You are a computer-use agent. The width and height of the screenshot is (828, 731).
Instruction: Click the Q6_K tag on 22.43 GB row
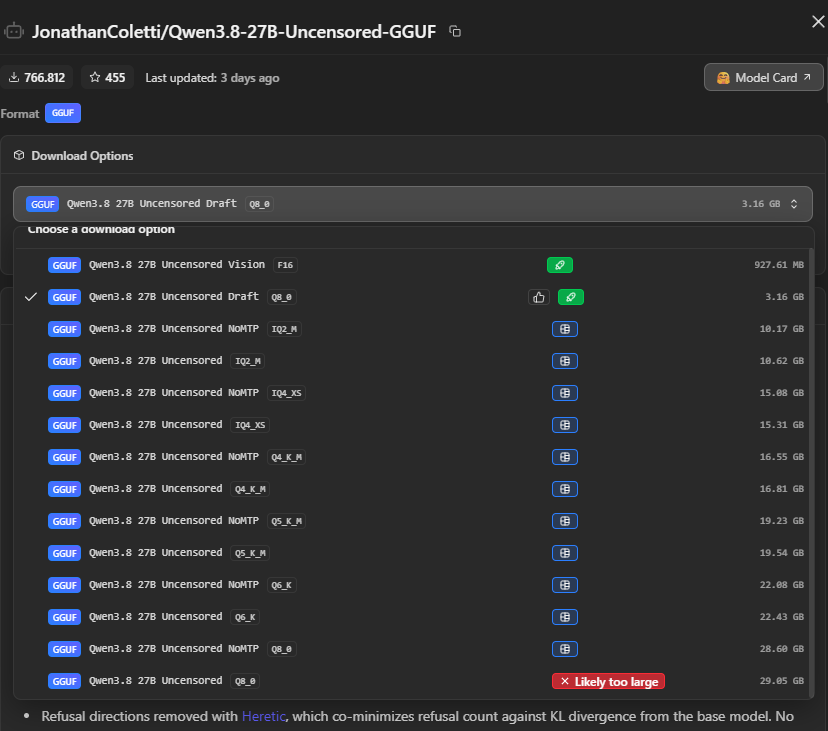click(x=245, y=617)
